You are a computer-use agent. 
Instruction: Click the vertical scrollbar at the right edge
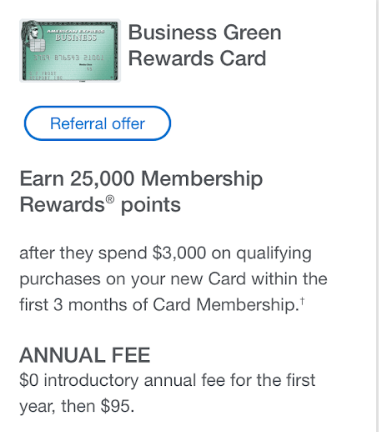click(377, 216)
